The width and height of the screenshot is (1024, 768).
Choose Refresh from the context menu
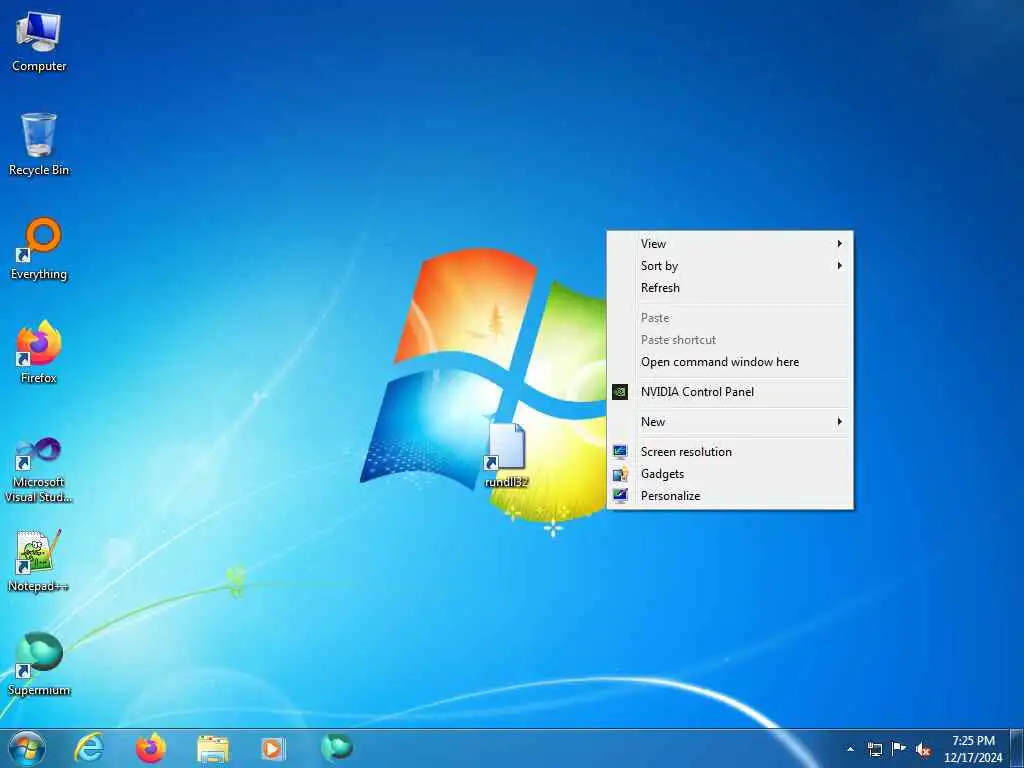[x=729, y=288]
